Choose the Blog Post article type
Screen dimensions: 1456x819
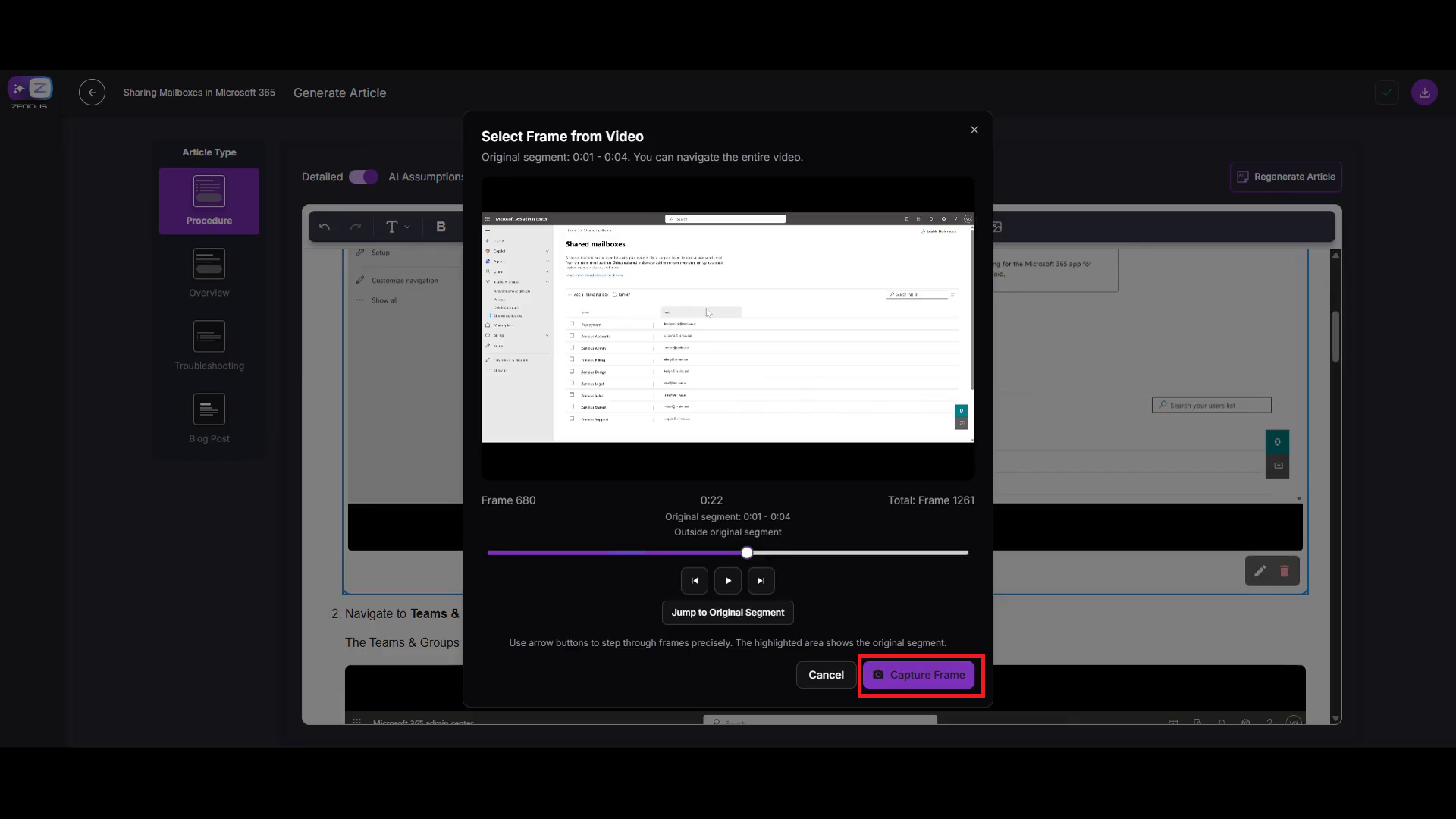pos(209,419)
